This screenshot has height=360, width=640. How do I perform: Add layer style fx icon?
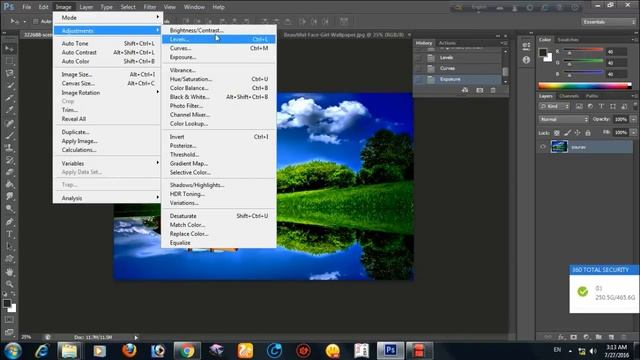tap(562, 337)
